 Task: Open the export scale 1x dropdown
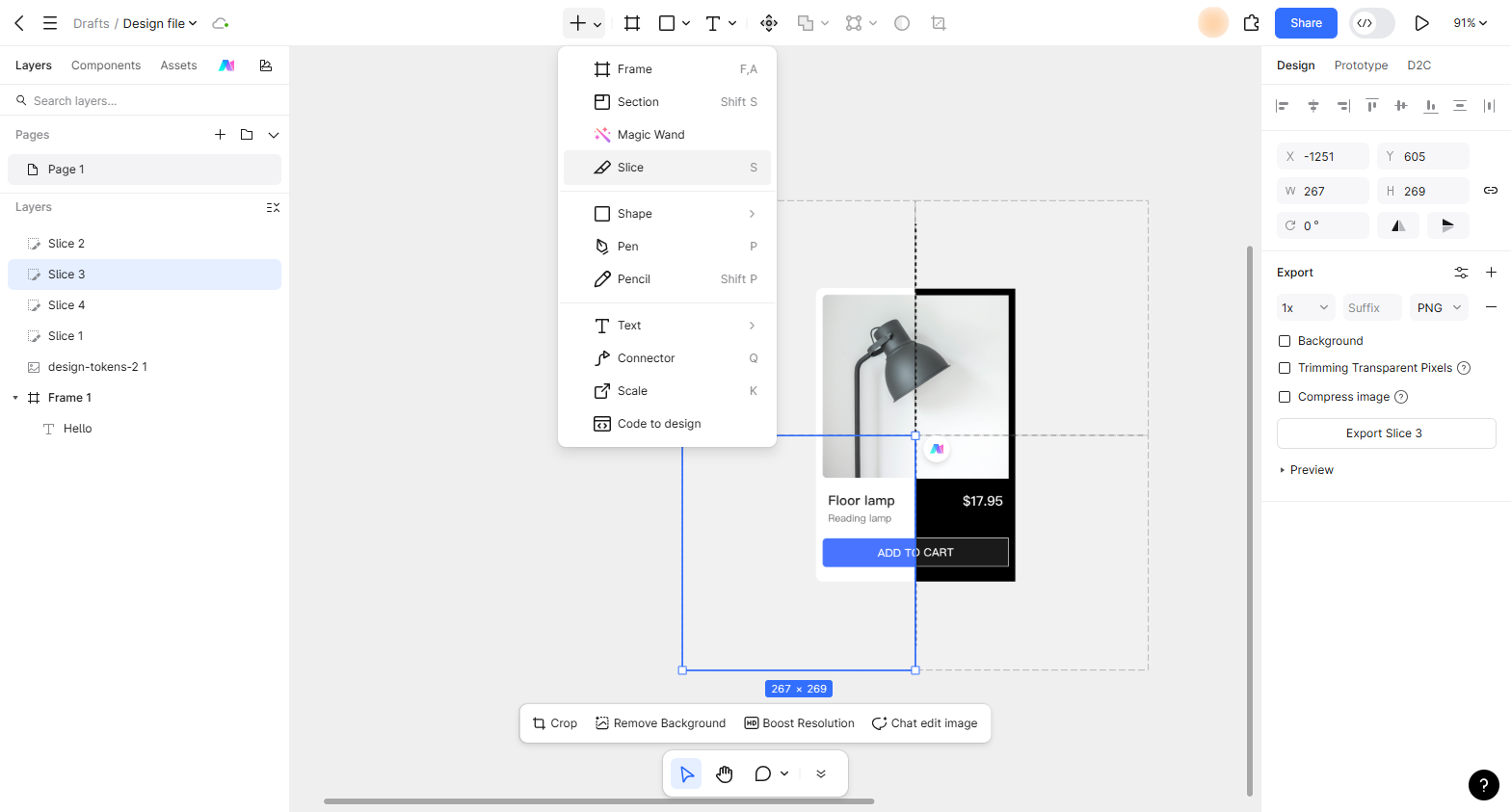click(x=1306, y=307)
